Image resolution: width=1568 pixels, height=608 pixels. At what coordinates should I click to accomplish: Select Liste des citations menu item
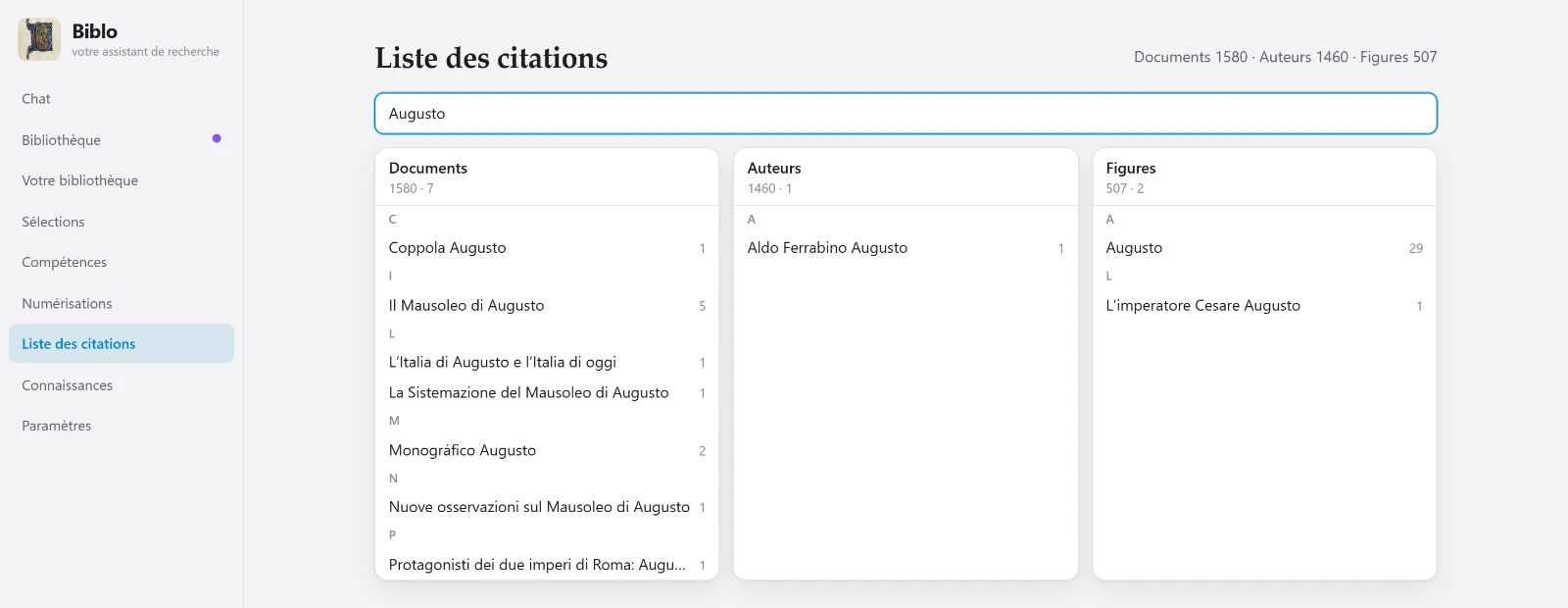[122, 343]
